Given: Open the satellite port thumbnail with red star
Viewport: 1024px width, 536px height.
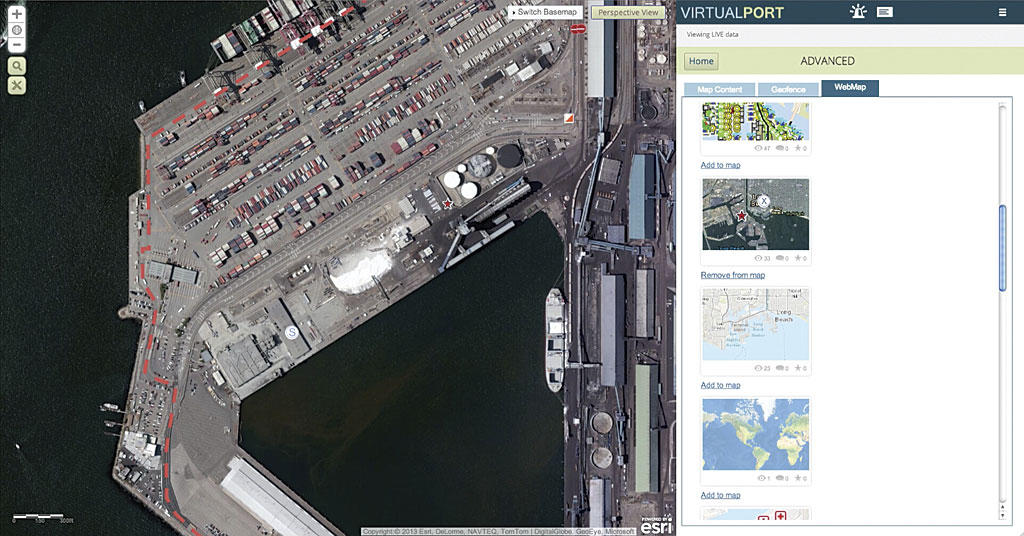Looking at the screenshot, I should click(x=756, y=214).
